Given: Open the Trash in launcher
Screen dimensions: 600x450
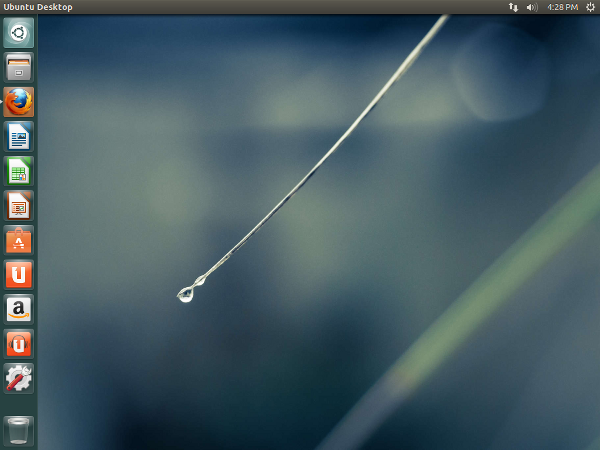Looking at the screenshot, I should (18, 431).
